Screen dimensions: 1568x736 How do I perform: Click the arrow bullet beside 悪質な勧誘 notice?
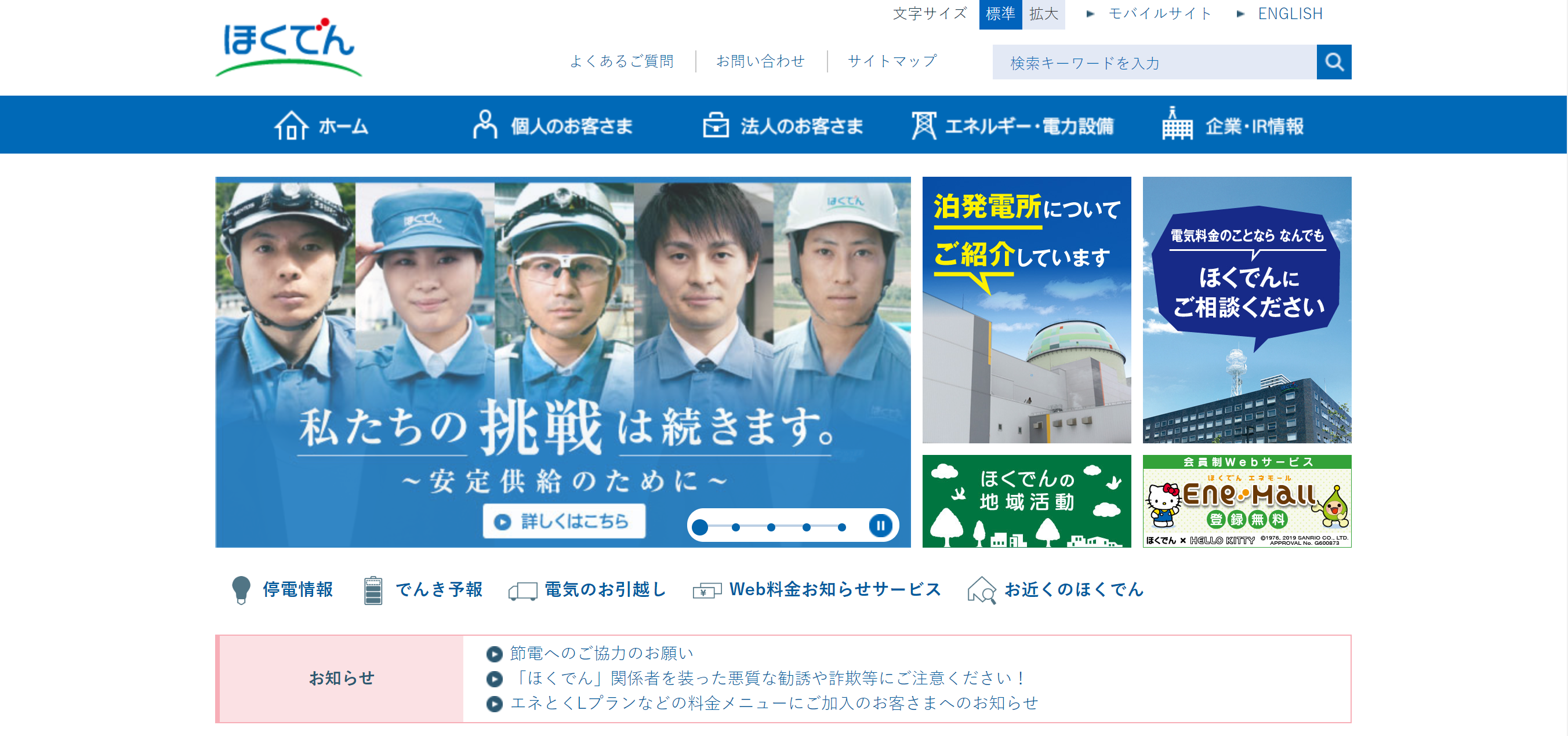click(494, 679)
